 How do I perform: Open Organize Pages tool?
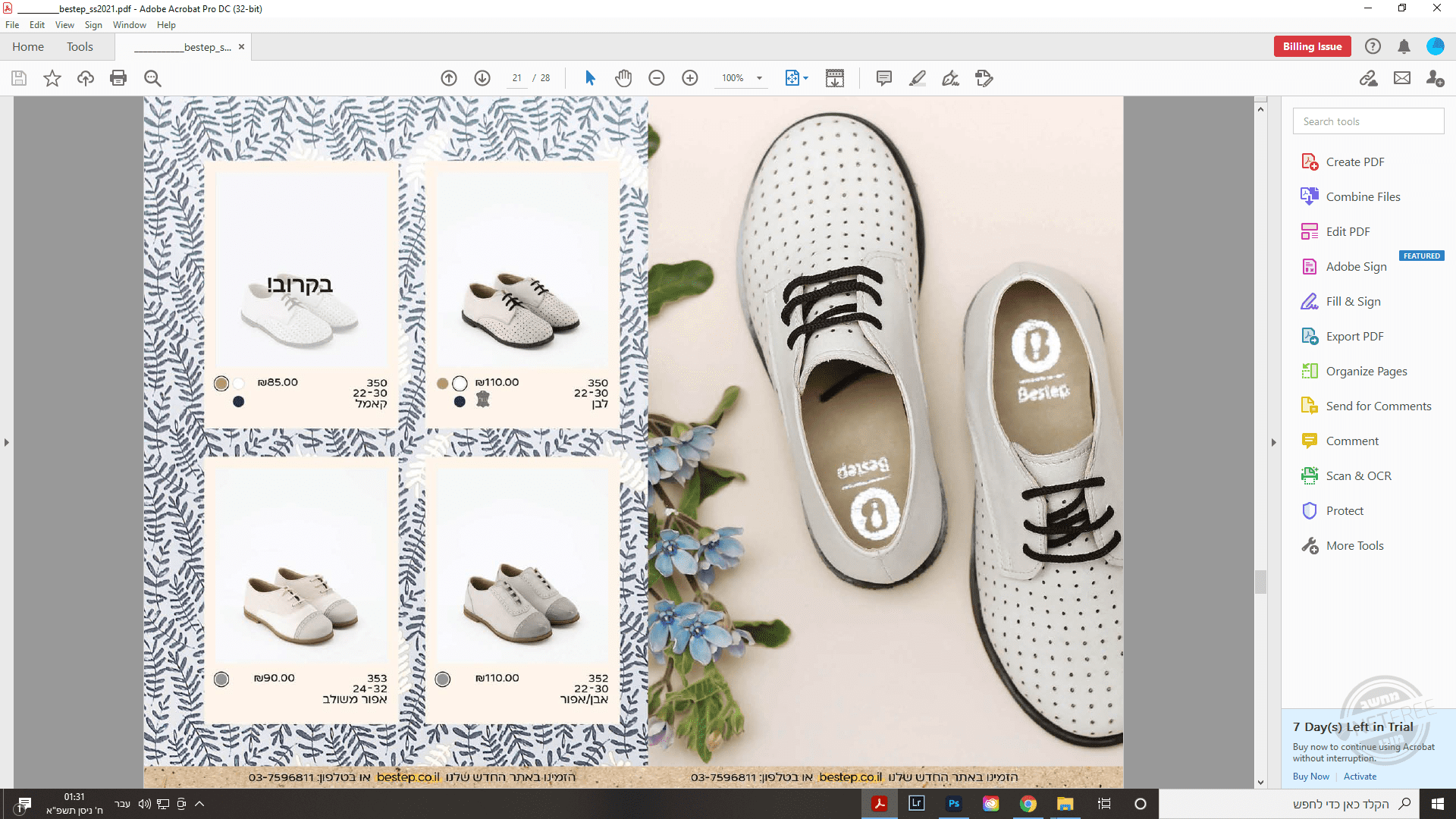coord(1366,372)
